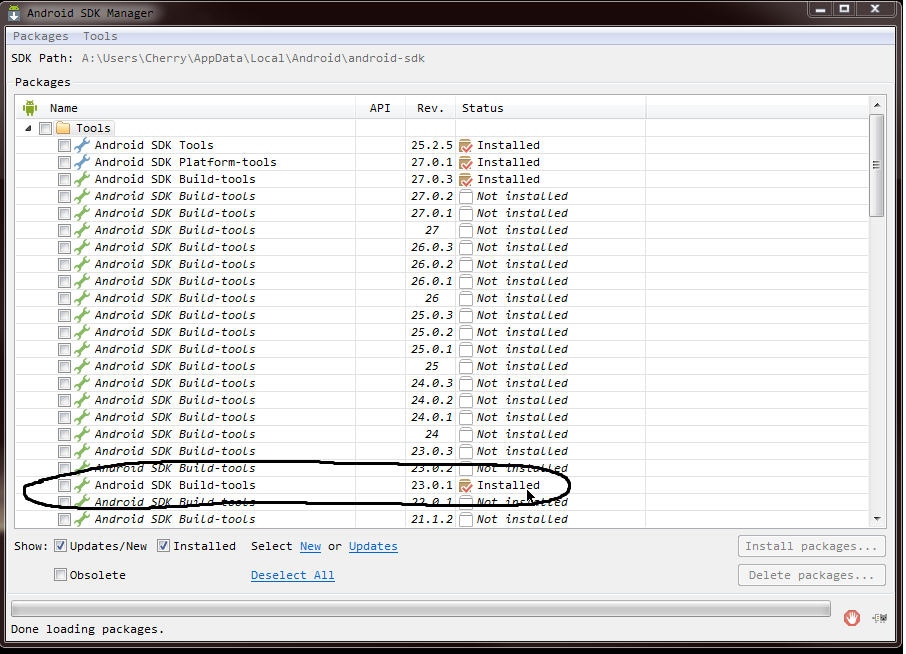Select checkbox for Build-tools rev 21.1.2

pos(64,519)
